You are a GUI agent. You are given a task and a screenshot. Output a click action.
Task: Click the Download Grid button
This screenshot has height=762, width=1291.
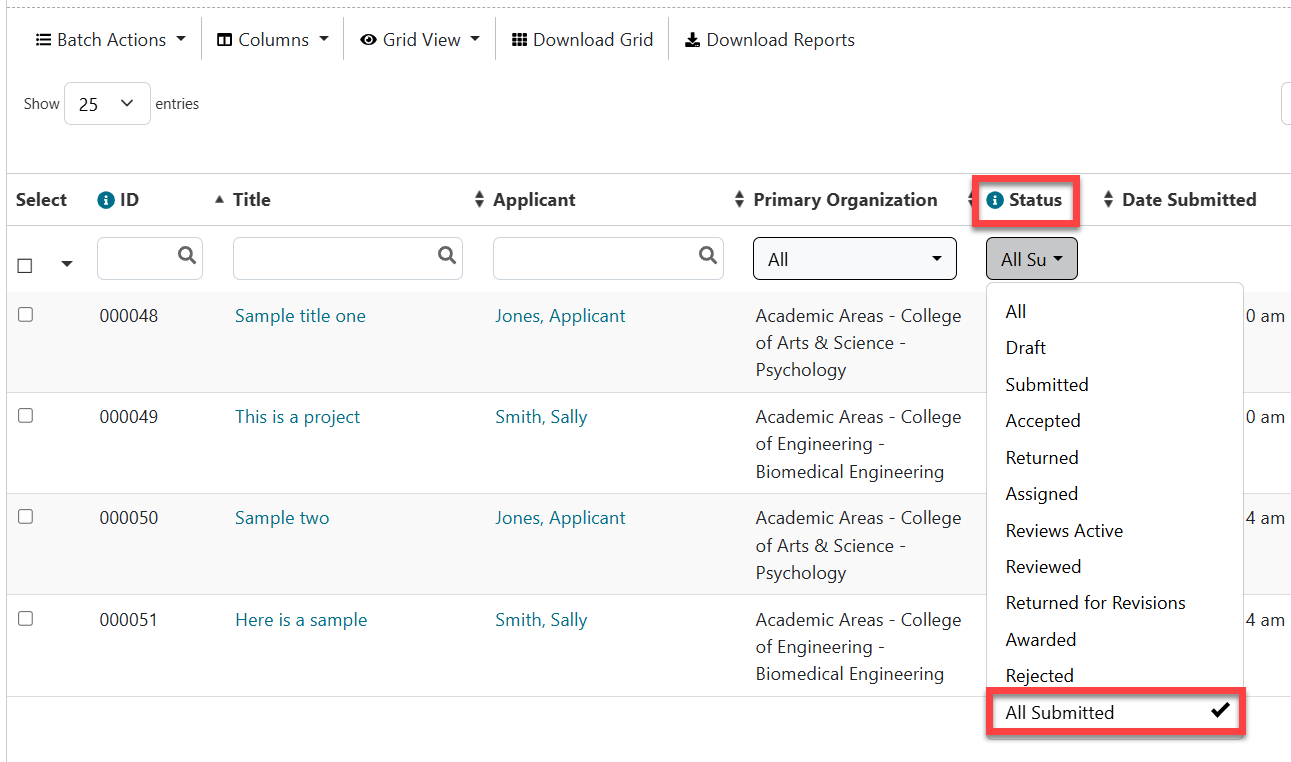(582, 40)
